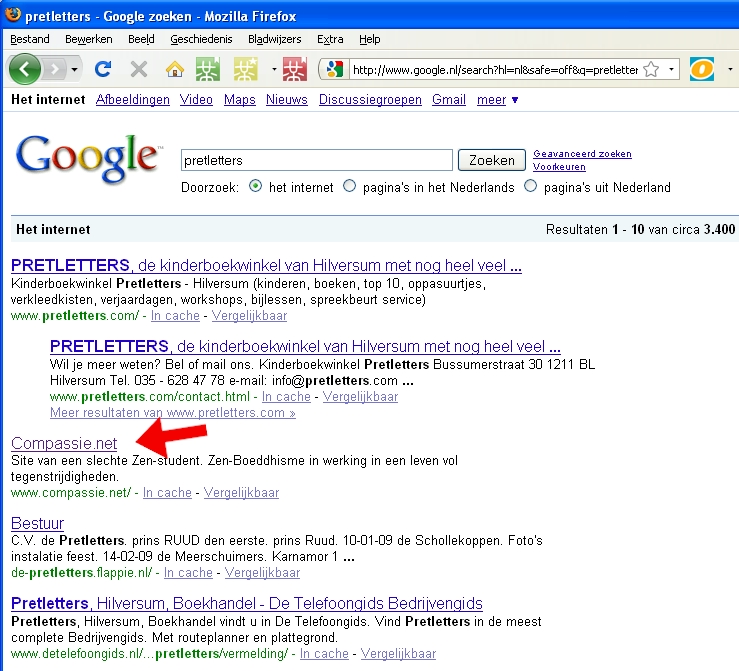This screenshot has width=739, height=671.
Task: Open the address bar history dropdown arrow
Action: point(671,70)
